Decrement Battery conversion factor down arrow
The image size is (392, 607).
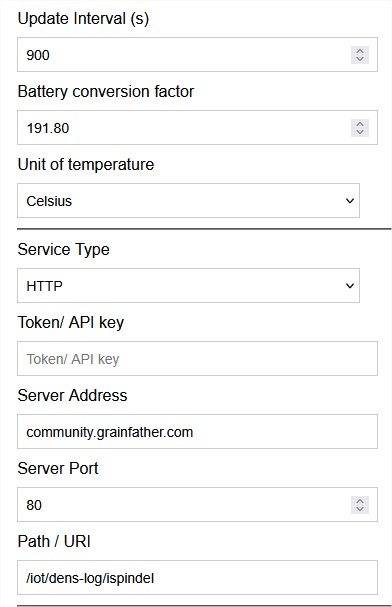pyautogui.click(x=360, y=132)
